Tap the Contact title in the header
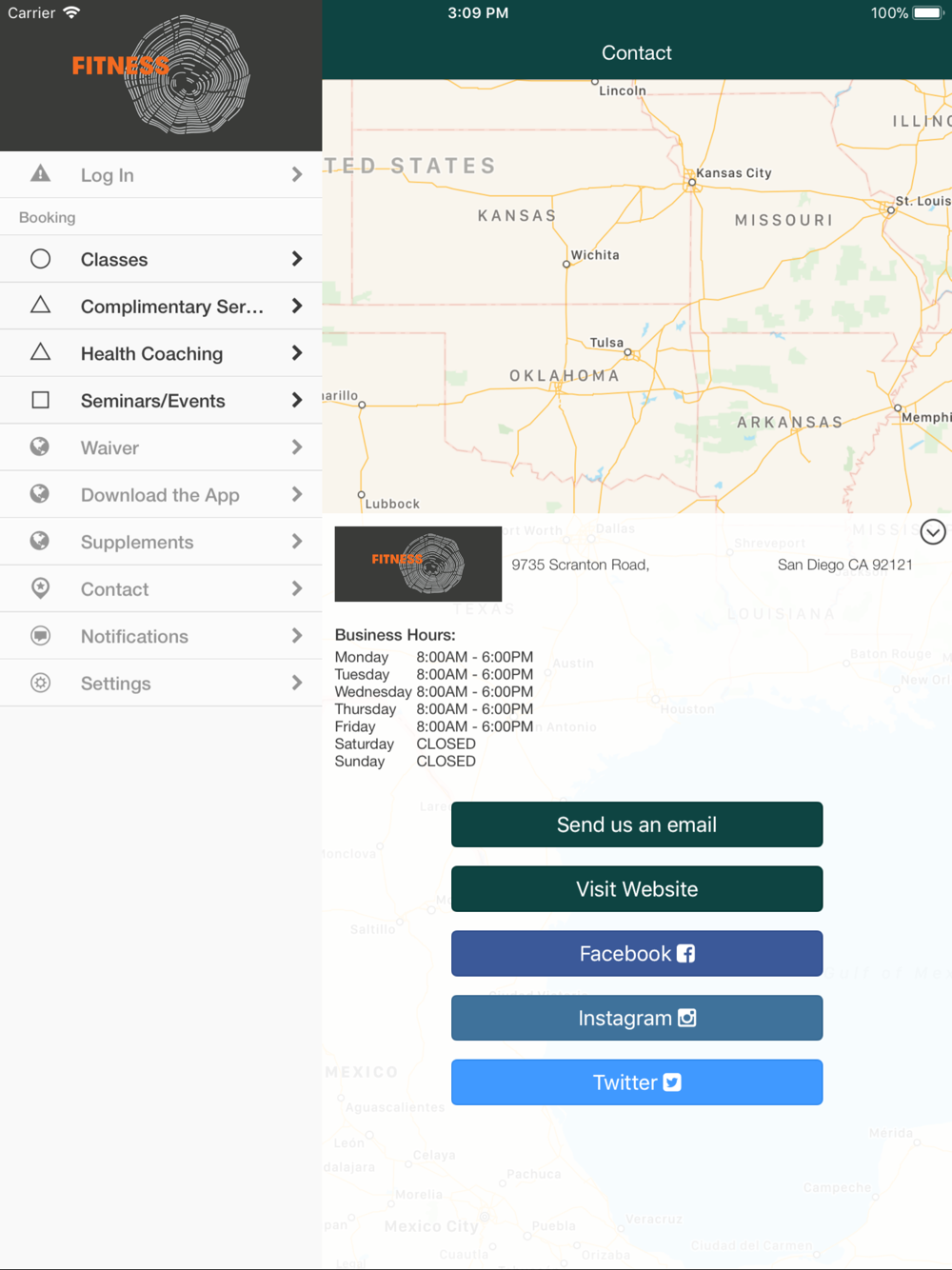This screenshot has height=1270, width=952. tap(637, 53)
